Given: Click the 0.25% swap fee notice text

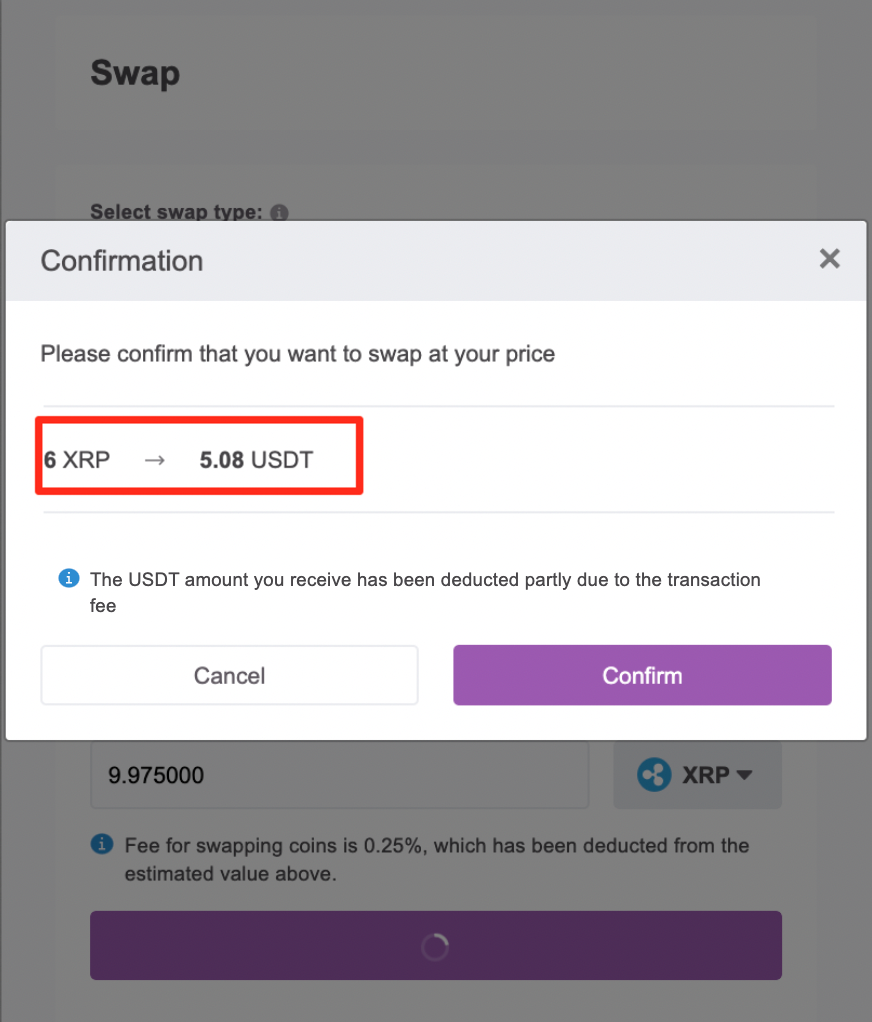Looking at the screenshot, I should pyautogui.click(x=437, y=859).
